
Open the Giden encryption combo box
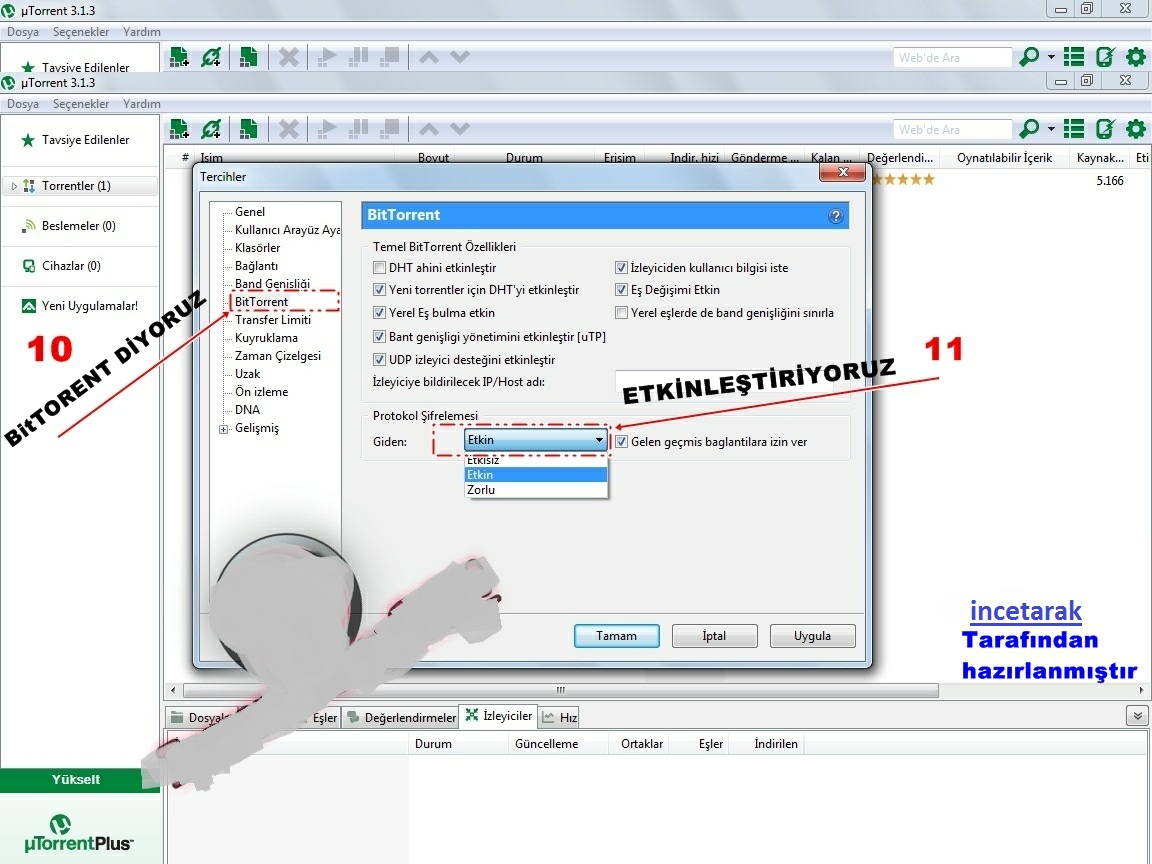(536, 440)
